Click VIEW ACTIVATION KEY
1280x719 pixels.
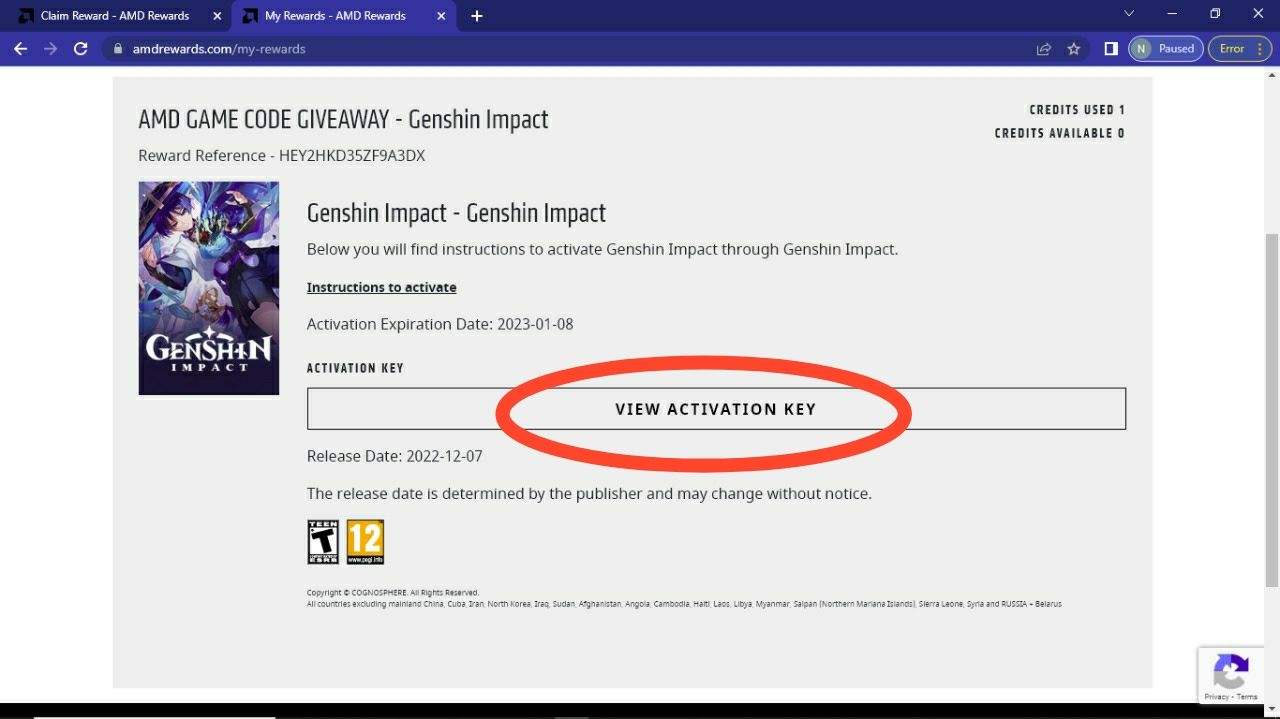point(716,408)
